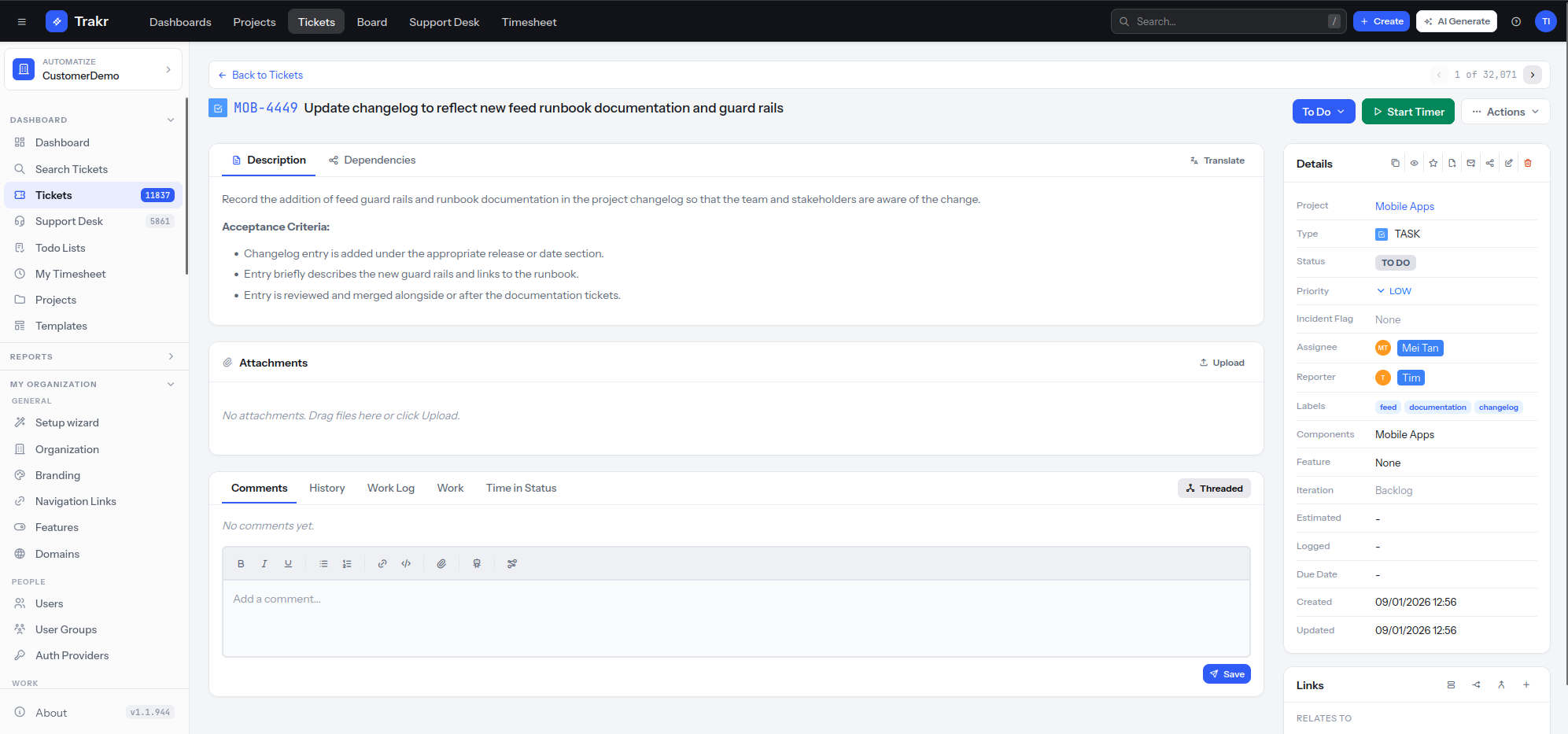Click the red delete trash icon
This screenshot has width=1568, height=734.
(1528, 163)
